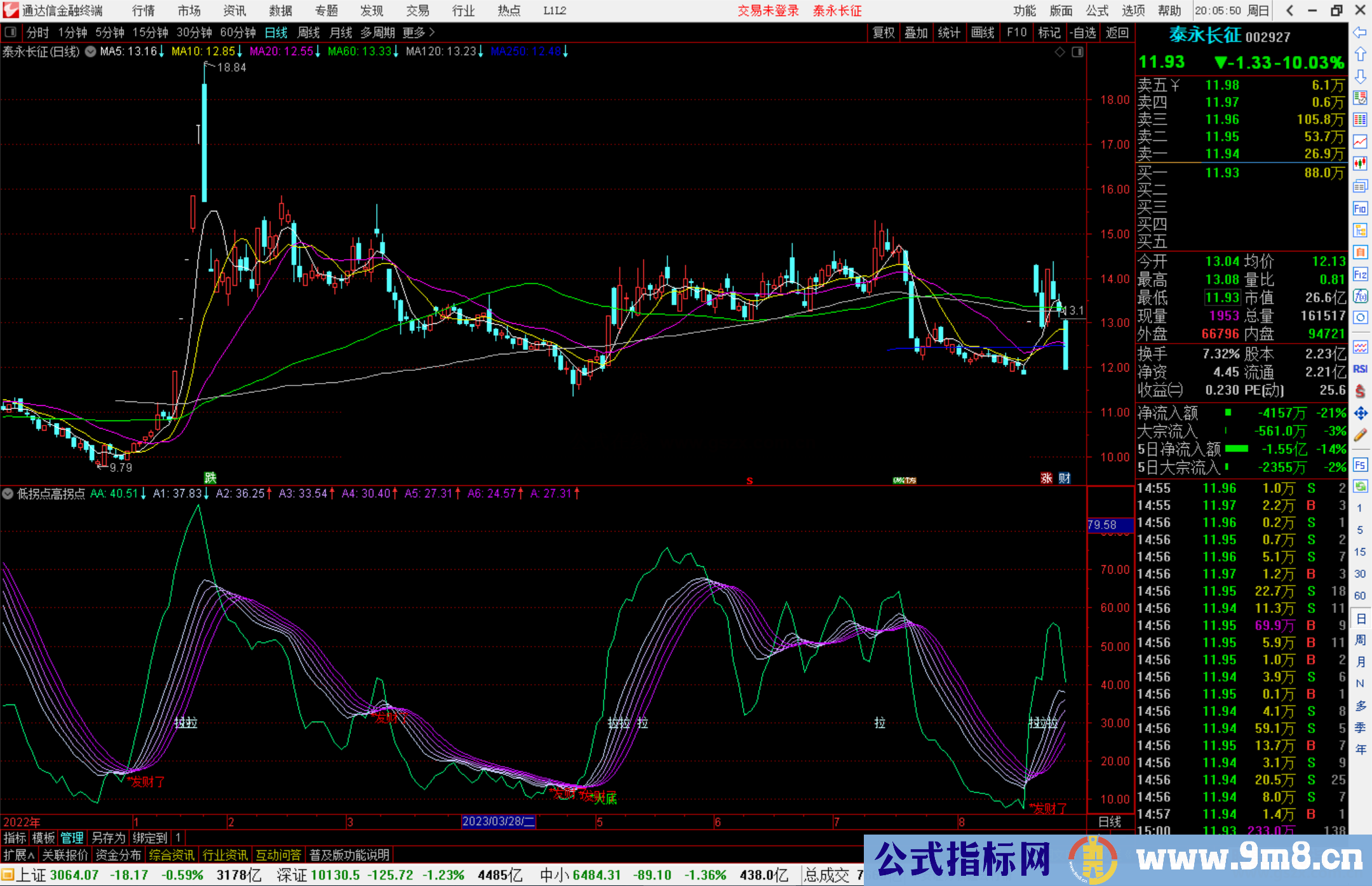Select the RSI indicator icon

click(x=1360, y=369)
